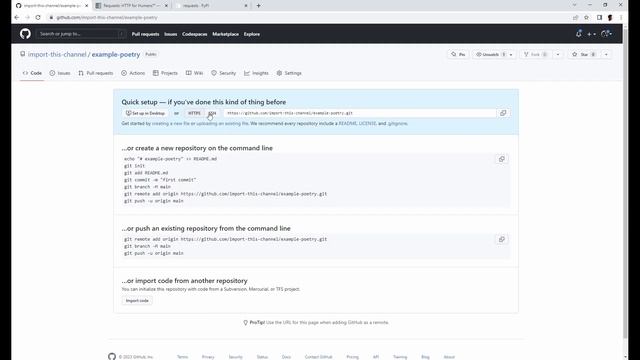Viewport: 640px width, 360px height.
Task: Open the repository Settings tab
Action: [x=289, y=73]
